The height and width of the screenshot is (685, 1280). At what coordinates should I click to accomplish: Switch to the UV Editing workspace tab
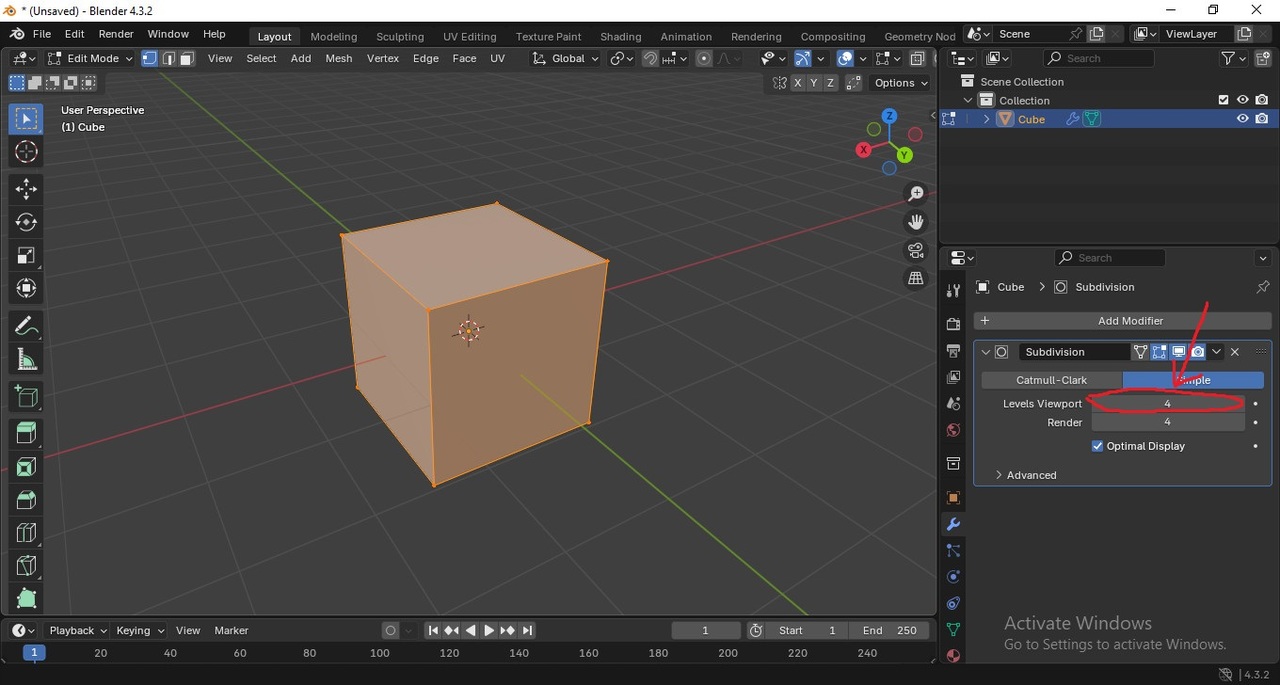tap(470, 36)
